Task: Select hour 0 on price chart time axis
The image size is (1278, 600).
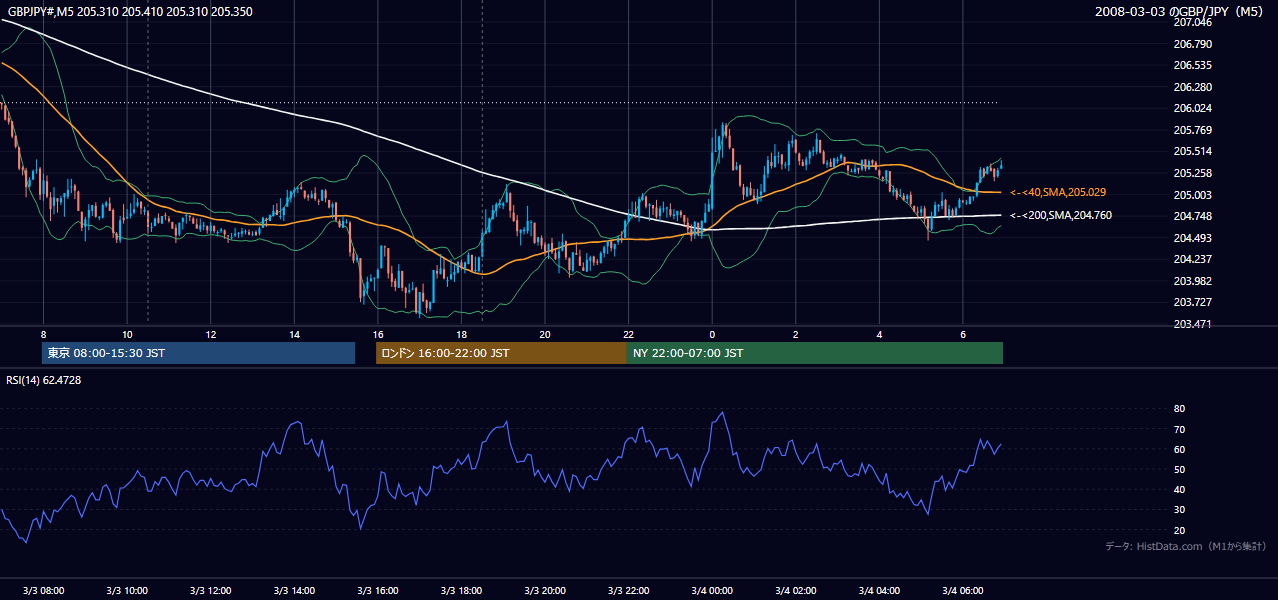Action: [712, 334]
